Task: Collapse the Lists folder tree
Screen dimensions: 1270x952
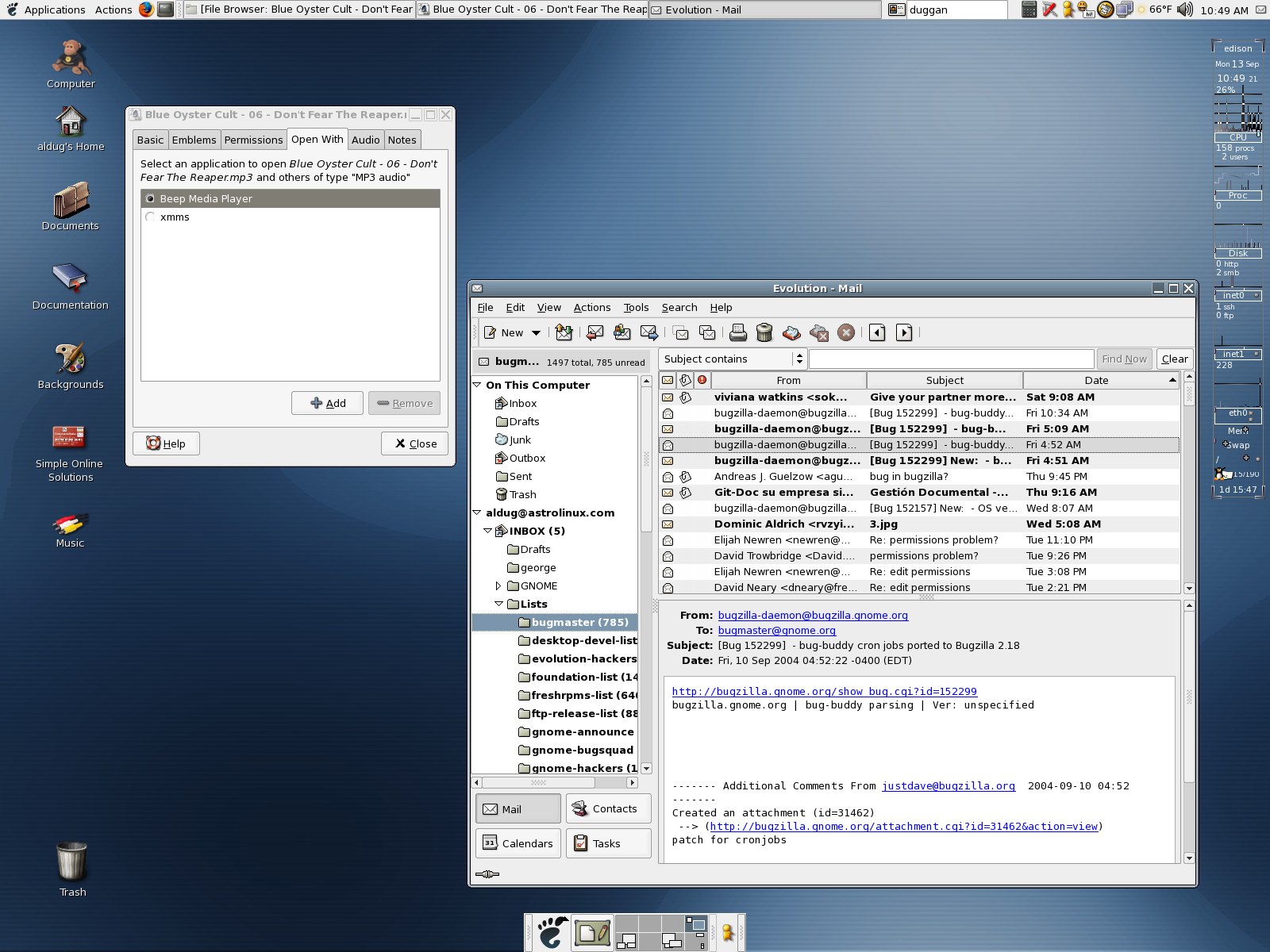Action: pos(498,604)
